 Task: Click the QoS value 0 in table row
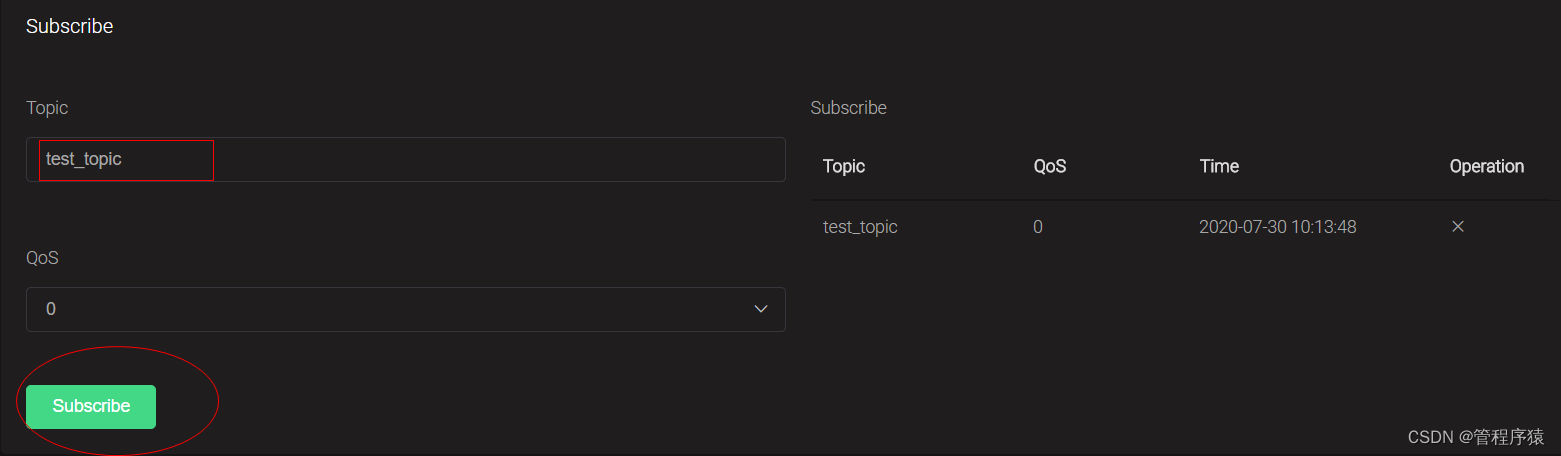click(1038, 227)
